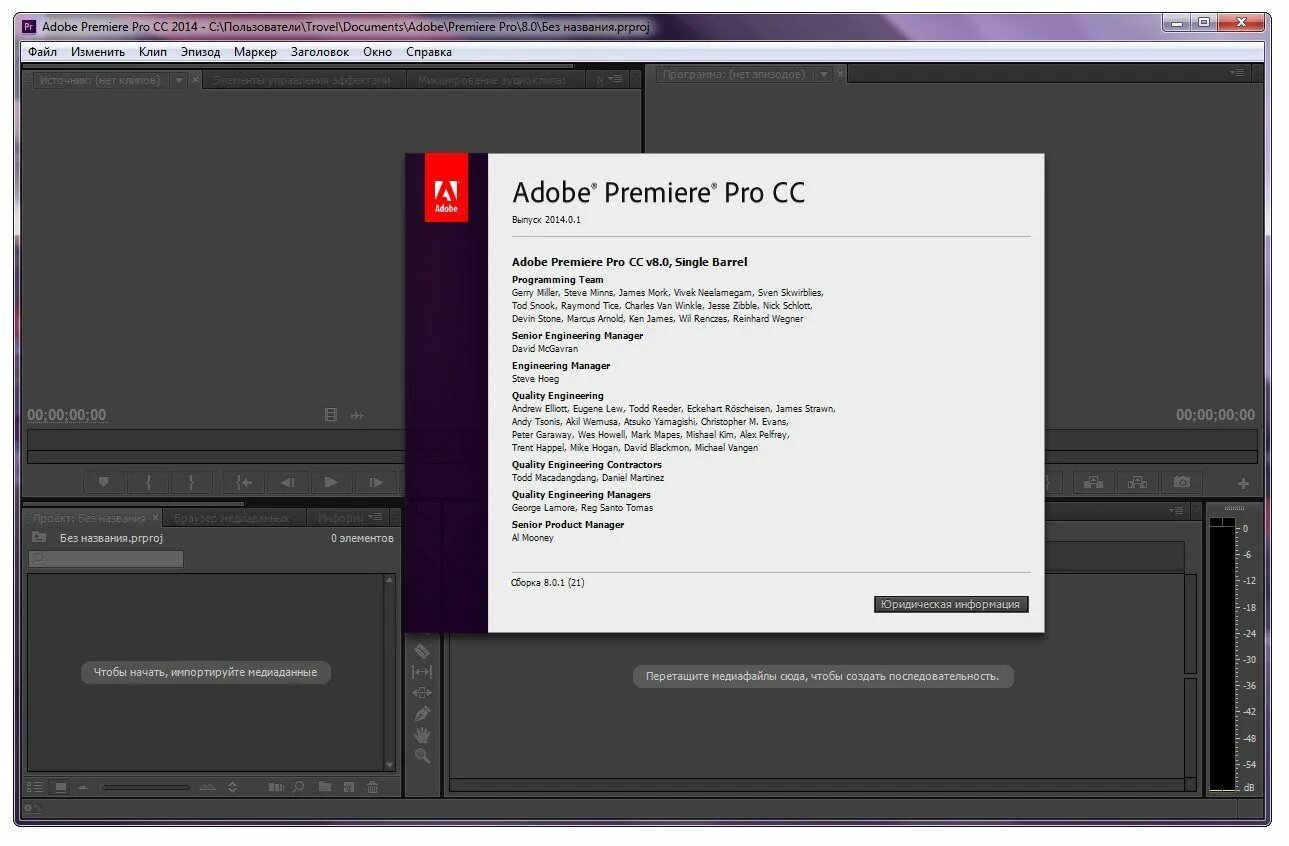Open the Project panel flyout menu
The image size is (1289, 846).
pos(376,517)
